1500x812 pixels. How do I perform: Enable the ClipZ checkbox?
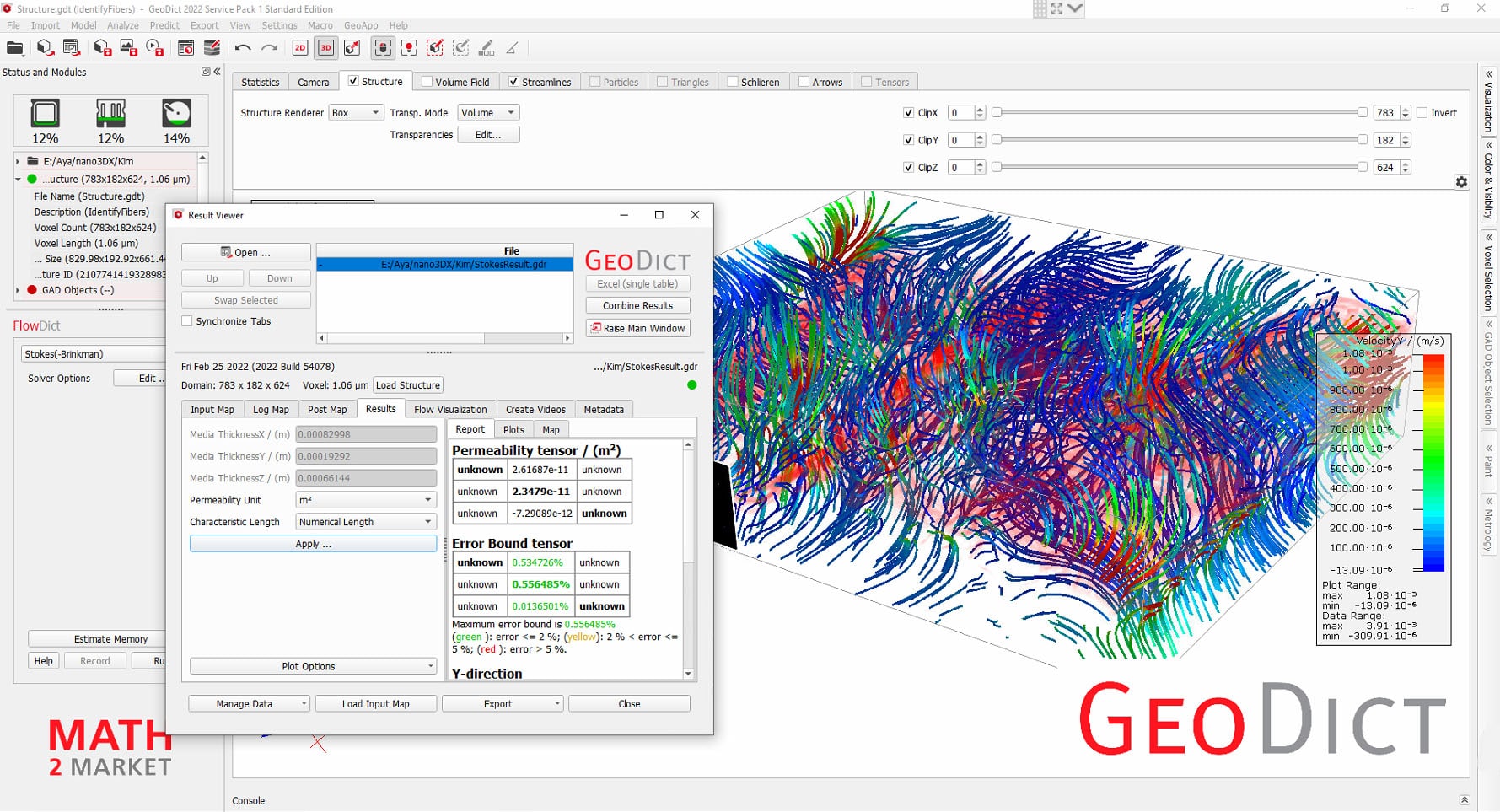coord(909,167)
